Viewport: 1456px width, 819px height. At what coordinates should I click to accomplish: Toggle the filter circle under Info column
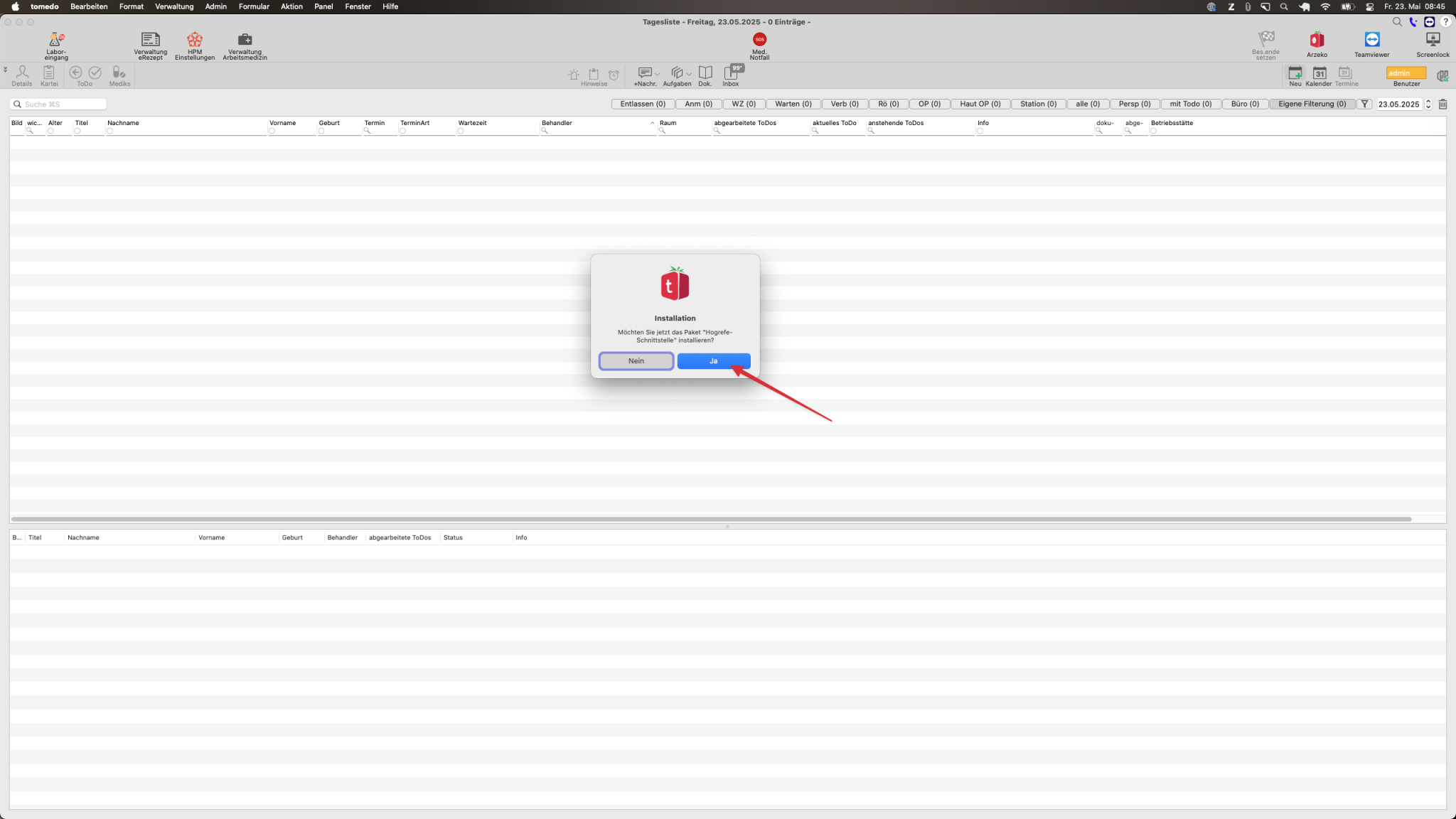tap(980, 131)
